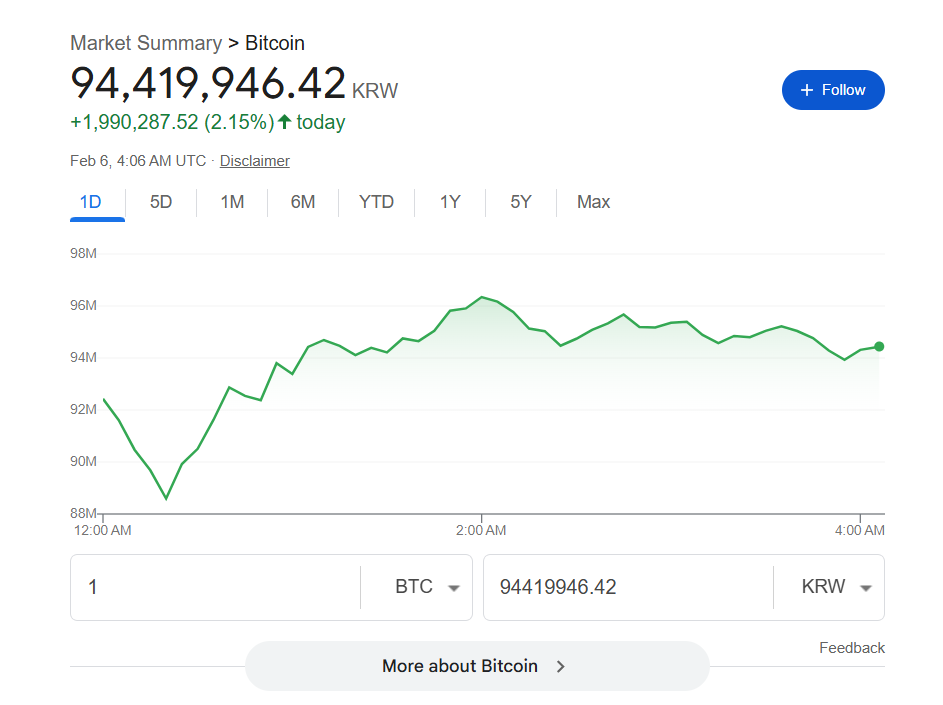This screenshot has height=705, width=943.
Task: Click the Follow button
Action: 833,90
